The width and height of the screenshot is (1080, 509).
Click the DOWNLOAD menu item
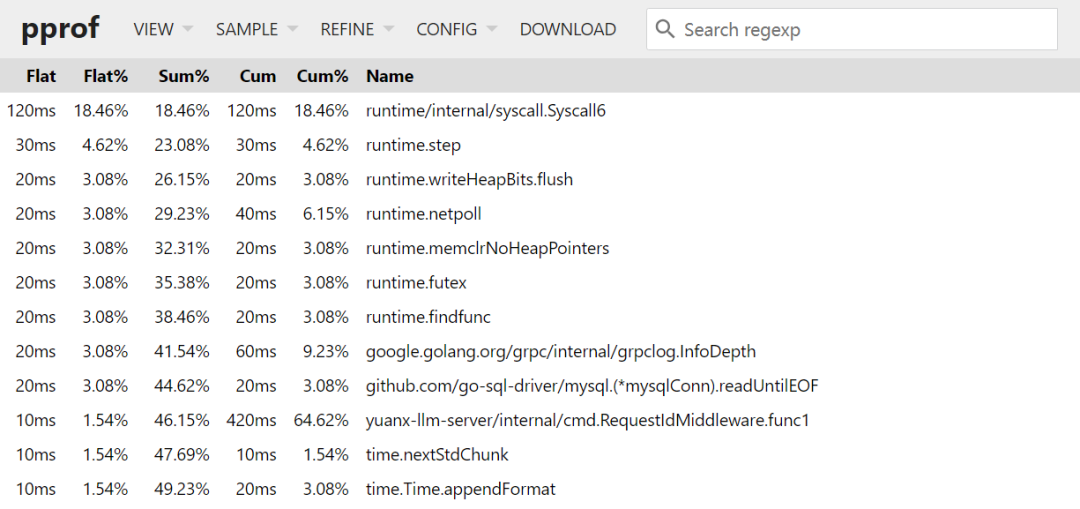tap(568, 30)
